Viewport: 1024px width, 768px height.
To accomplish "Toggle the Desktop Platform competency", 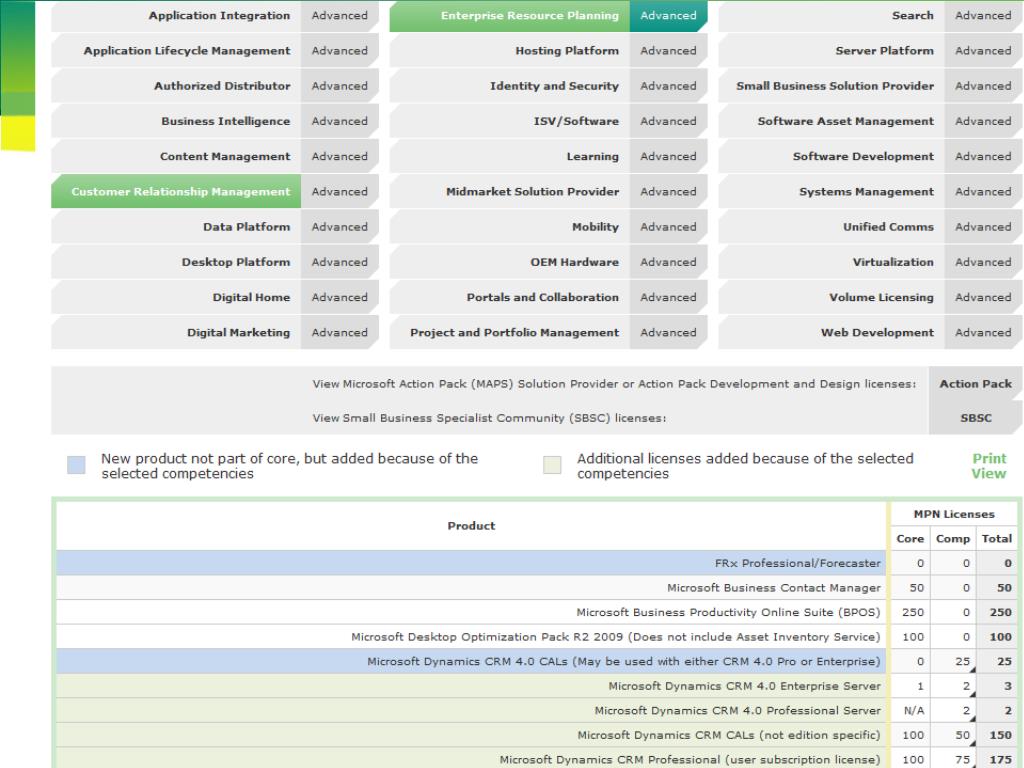I will (176, 263).
